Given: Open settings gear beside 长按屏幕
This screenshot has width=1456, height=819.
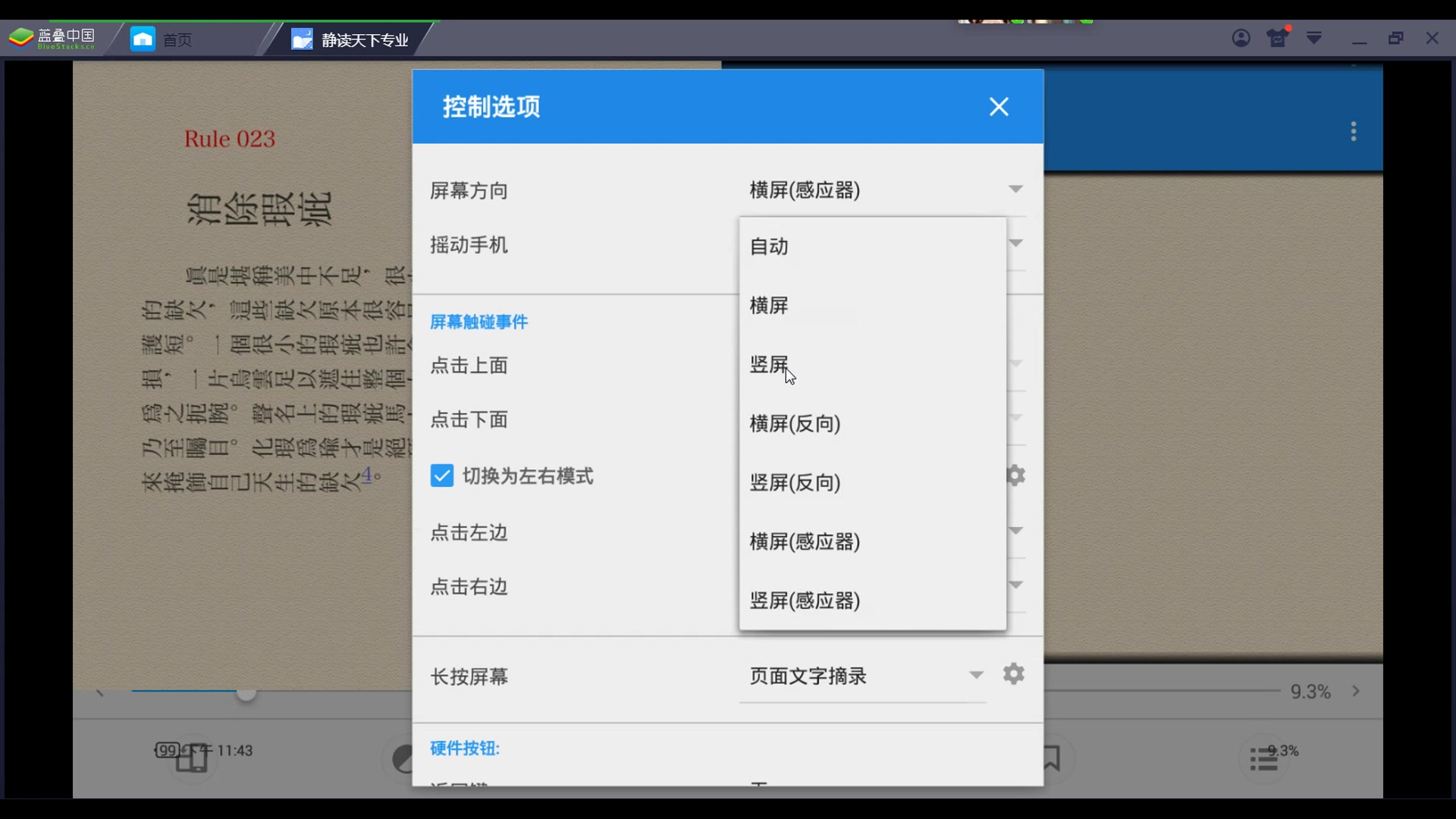Looking at the screenshot, I should pos(1014,673).
